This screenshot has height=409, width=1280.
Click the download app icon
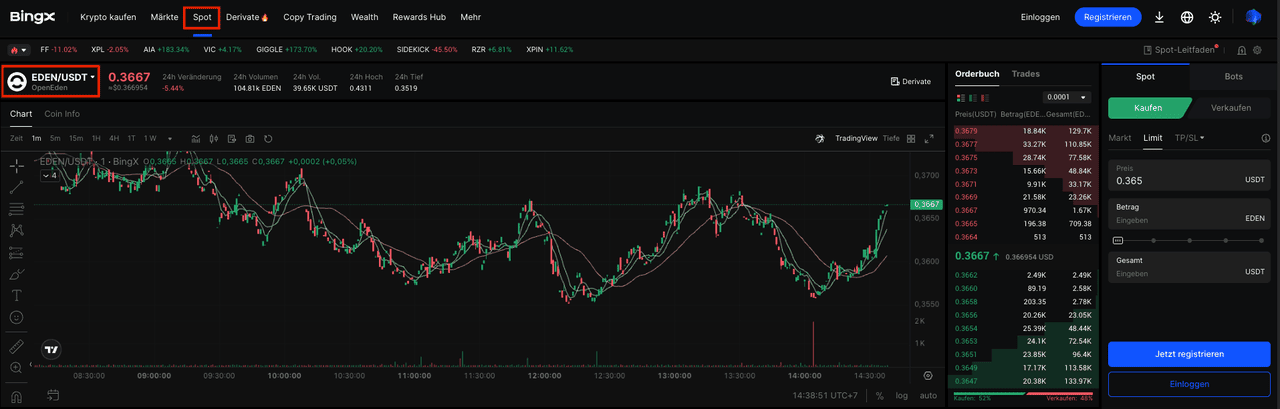point(1159,17)
